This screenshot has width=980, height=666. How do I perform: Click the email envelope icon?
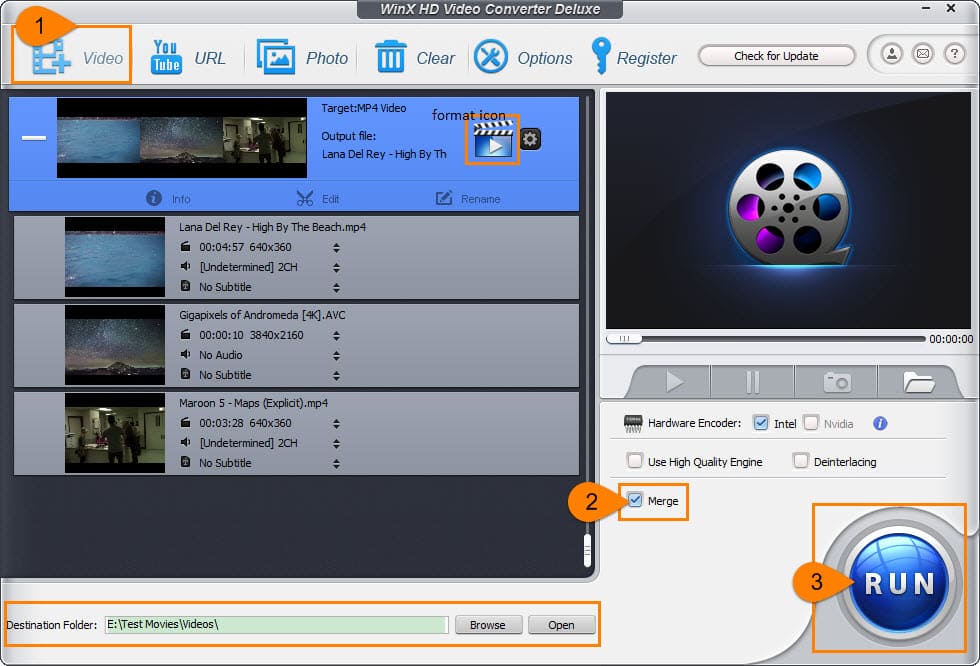(x=922, y=54)
